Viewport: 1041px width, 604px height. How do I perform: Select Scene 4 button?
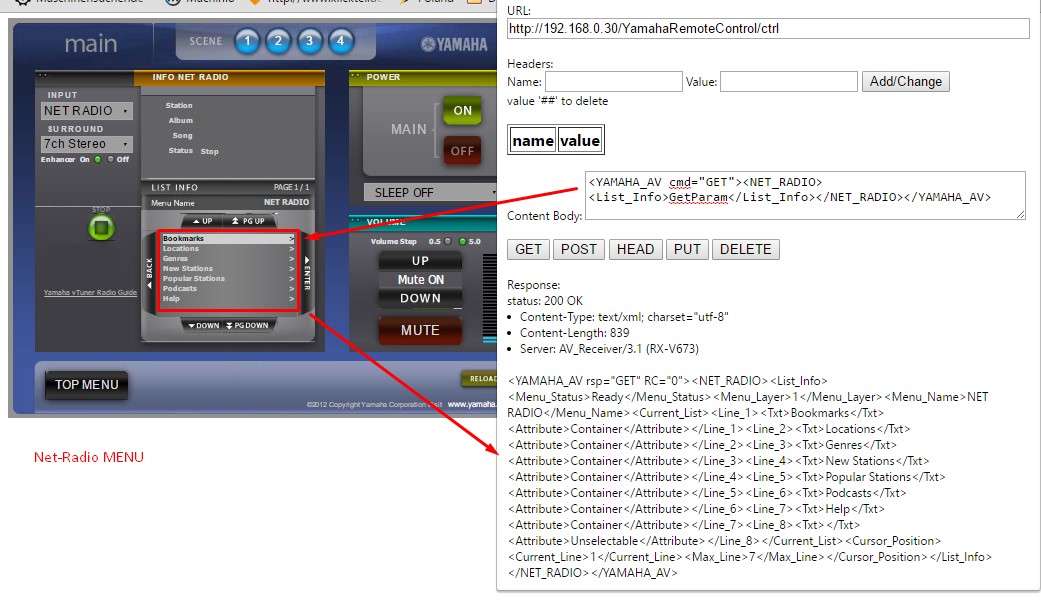[341, 41]
